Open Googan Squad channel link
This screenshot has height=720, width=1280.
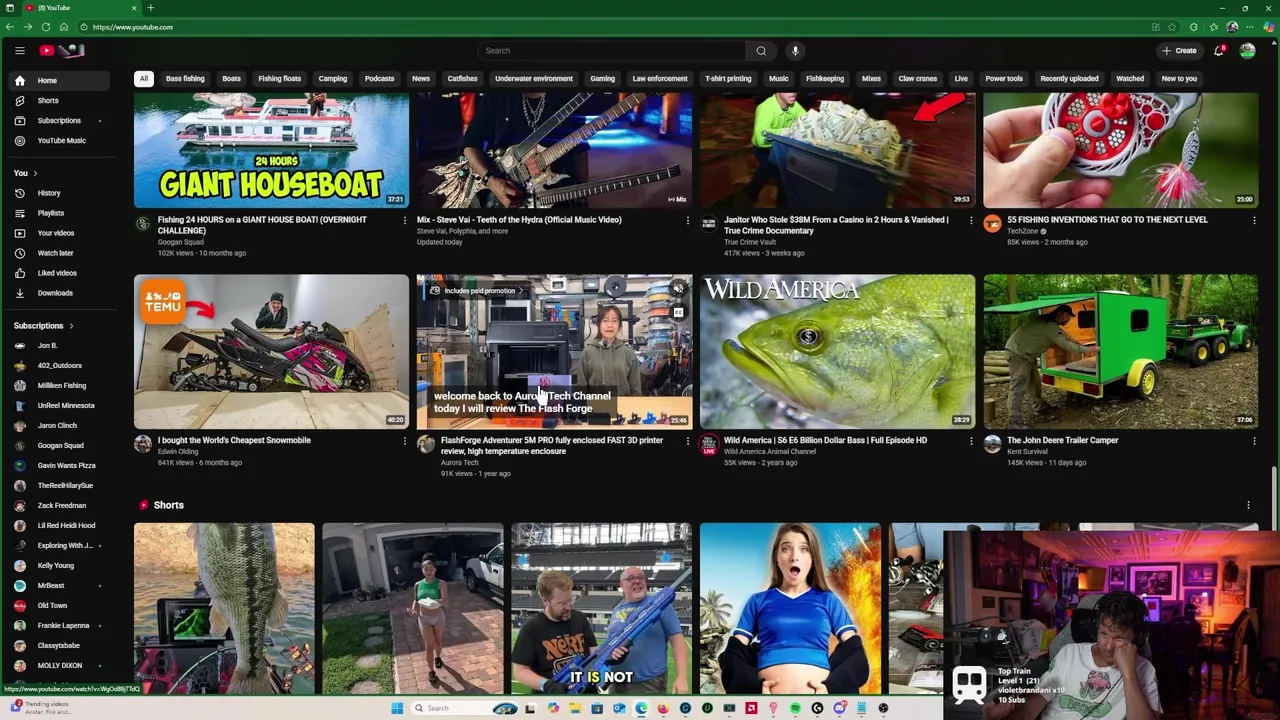click(180, 242)
